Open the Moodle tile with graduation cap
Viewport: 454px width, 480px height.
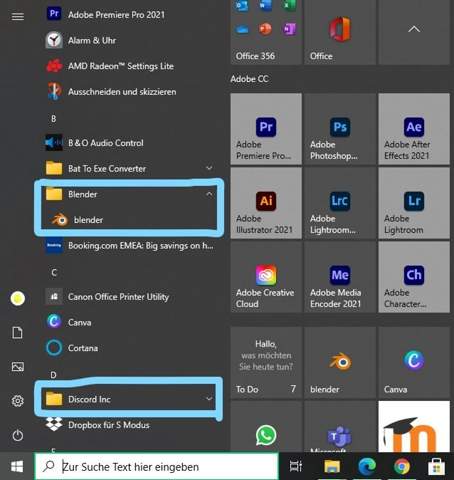tap(414, 427)
